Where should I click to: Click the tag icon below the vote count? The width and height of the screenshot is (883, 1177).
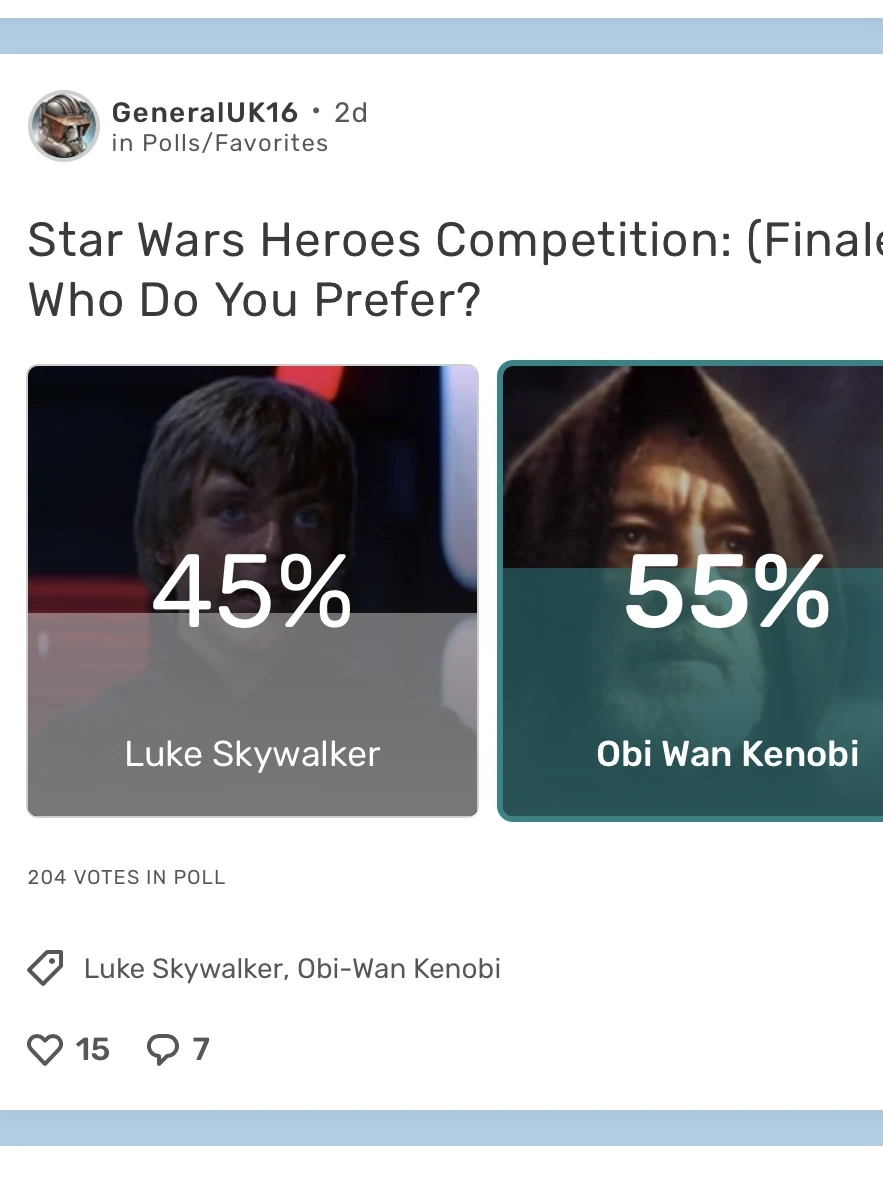pyautogui.click(x=45, y=968)
